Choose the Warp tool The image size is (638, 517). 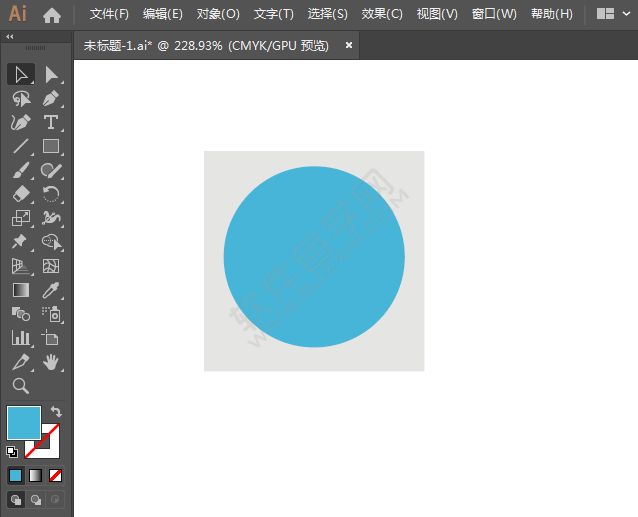click(x=51, y=218)
